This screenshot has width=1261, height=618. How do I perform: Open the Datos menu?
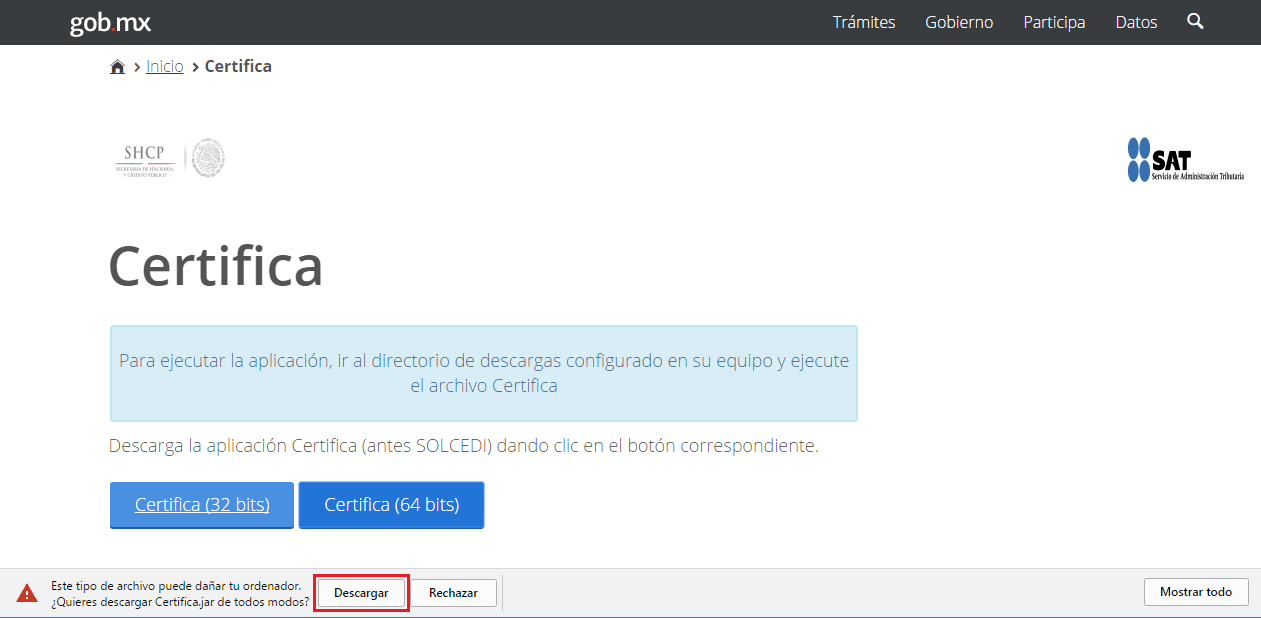coord(1136,22)
